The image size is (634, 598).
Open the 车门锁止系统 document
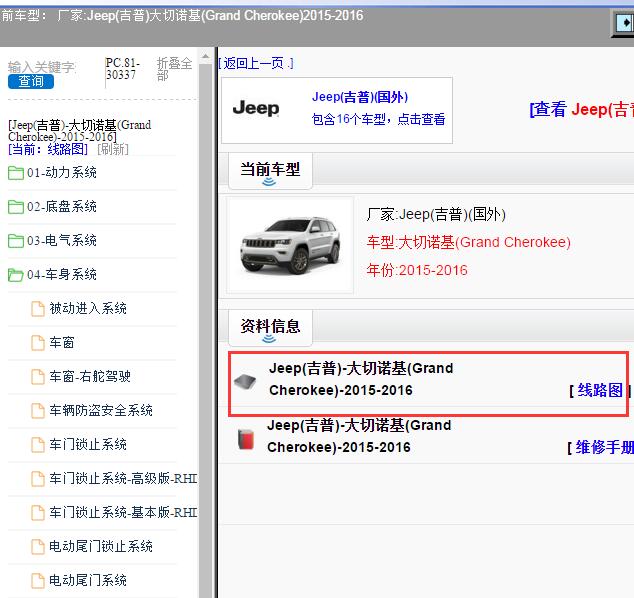click(88, 444)
